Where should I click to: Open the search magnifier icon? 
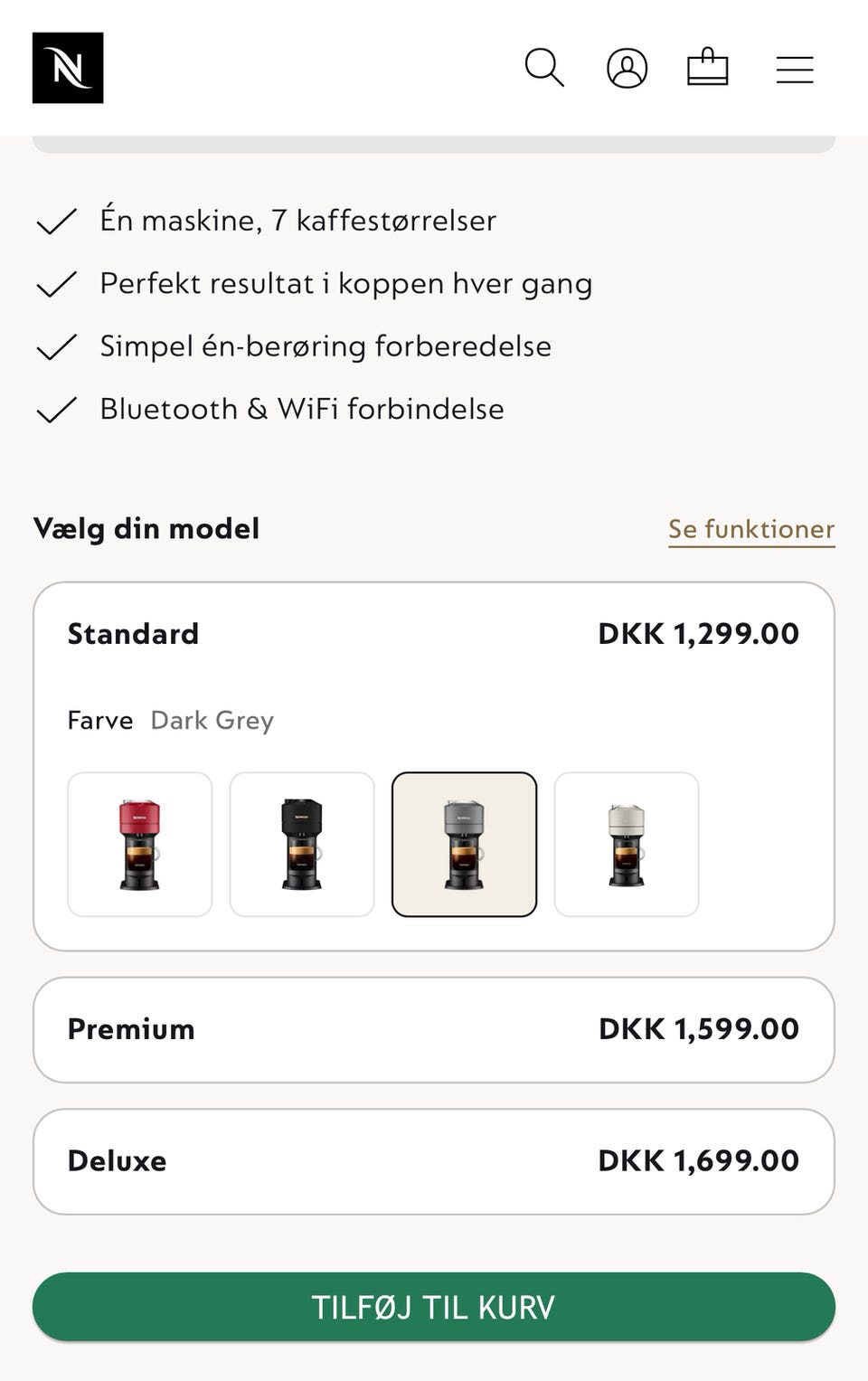[x=544, y=68]
